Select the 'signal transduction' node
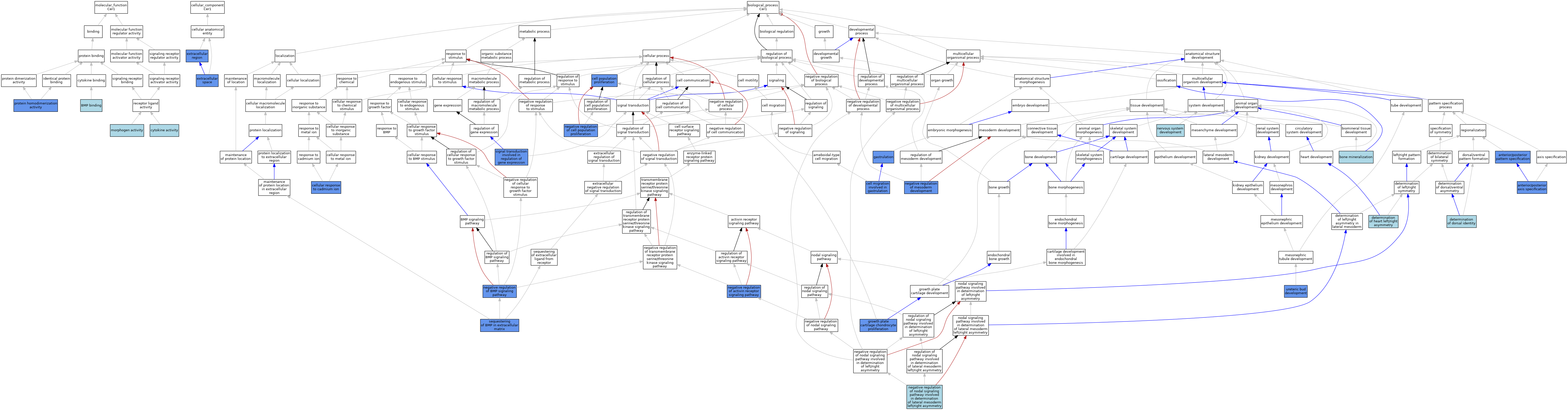 633,105
